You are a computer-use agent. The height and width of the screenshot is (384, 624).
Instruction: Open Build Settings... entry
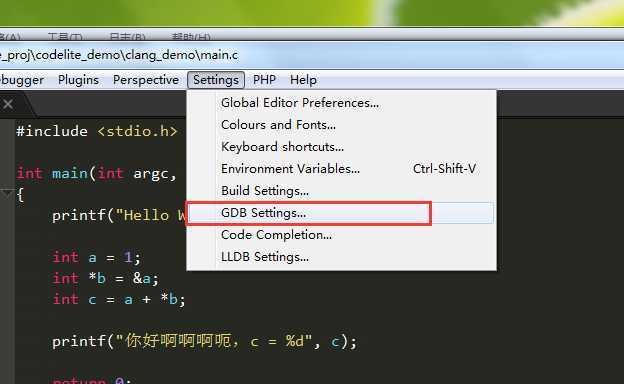(341, 191)
